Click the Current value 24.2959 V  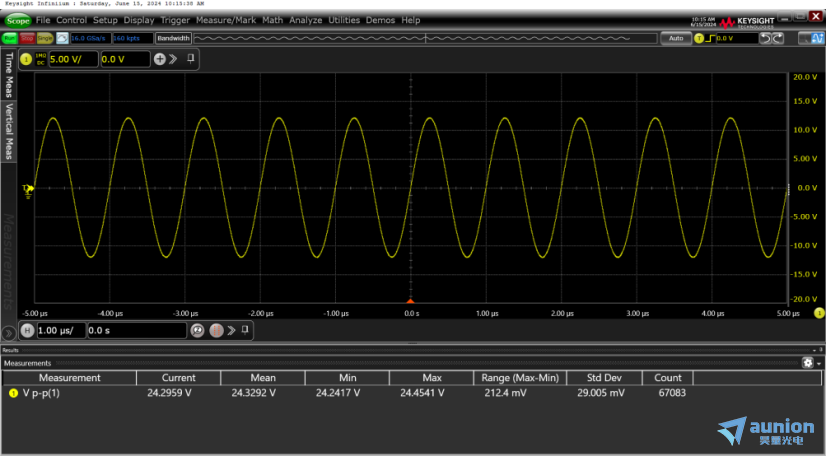[169, 393]
